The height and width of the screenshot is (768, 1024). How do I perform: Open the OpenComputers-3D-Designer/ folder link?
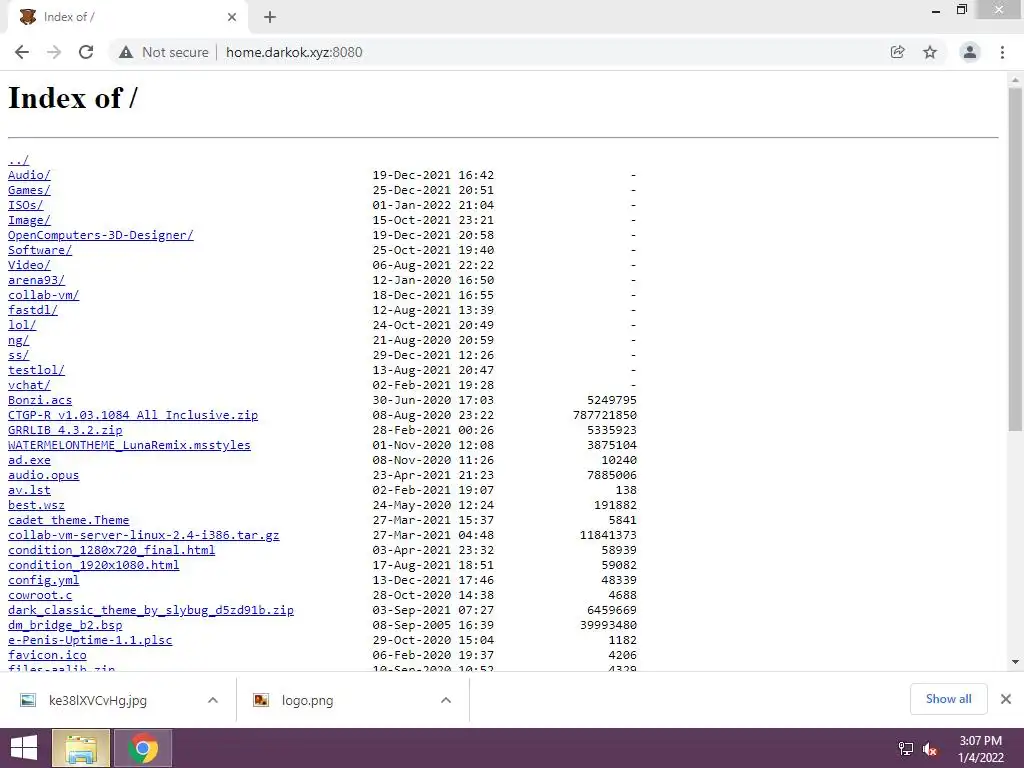tap(101, 235)
